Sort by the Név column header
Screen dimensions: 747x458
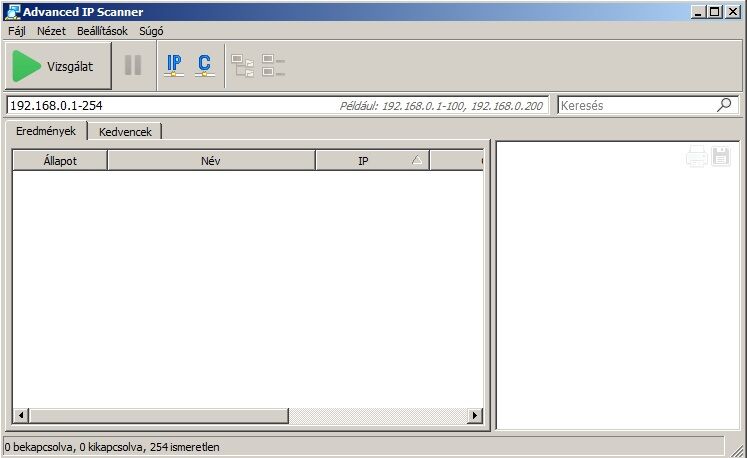pos(211,161)
